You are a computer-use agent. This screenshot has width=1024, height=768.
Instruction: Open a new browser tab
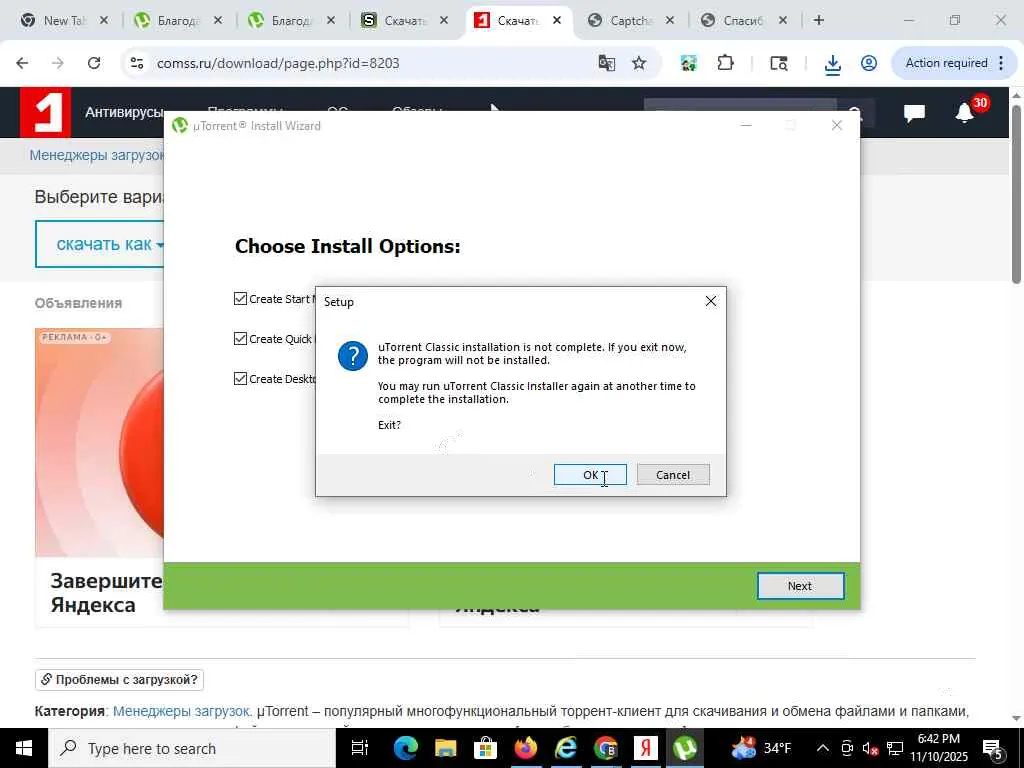tap(819, 21)
